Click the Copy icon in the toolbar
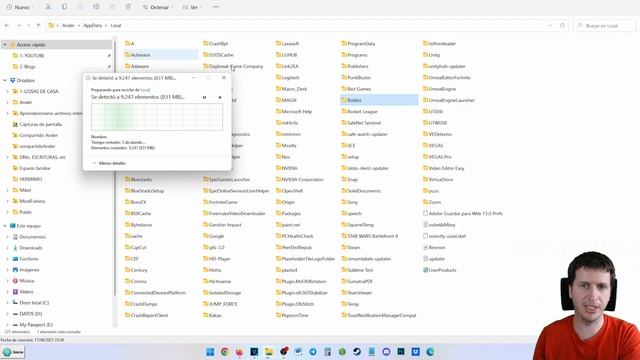 point(64,7)
